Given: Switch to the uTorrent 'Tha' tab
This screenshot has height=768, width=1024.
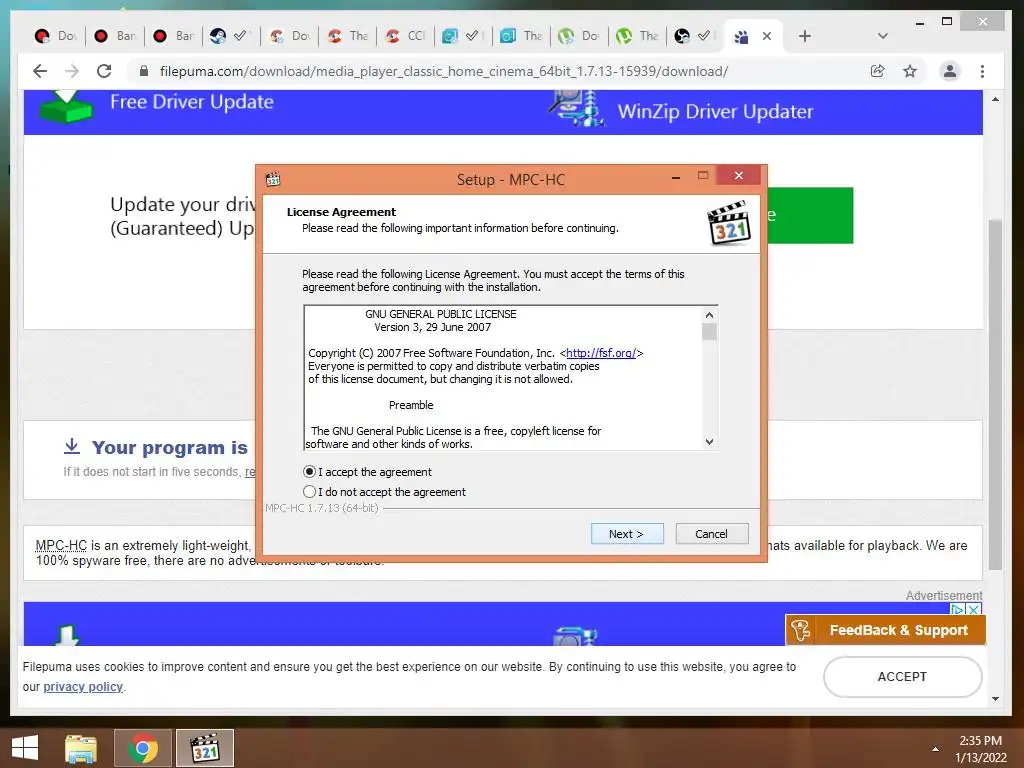Looking at the screenshot, I should [637, 36].
